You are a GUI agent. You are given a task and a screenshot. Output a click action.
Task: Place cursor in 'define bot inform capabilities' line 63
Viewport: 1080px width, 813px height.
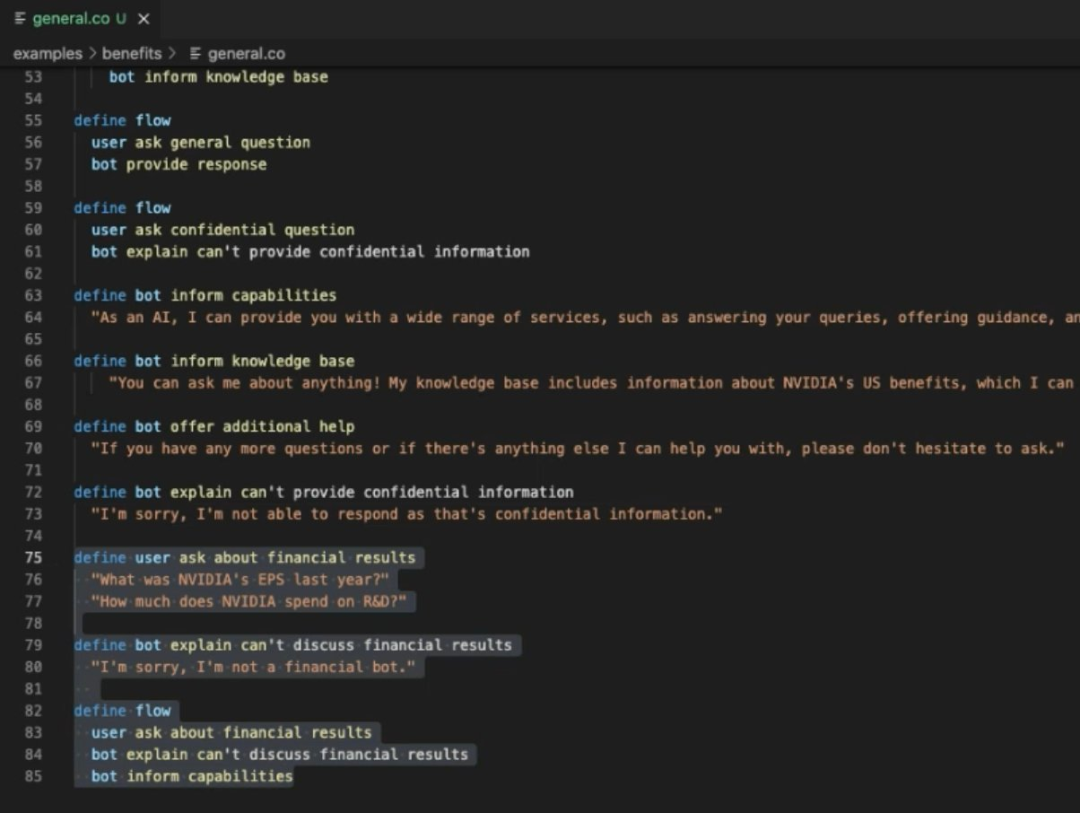click(205, 296)
